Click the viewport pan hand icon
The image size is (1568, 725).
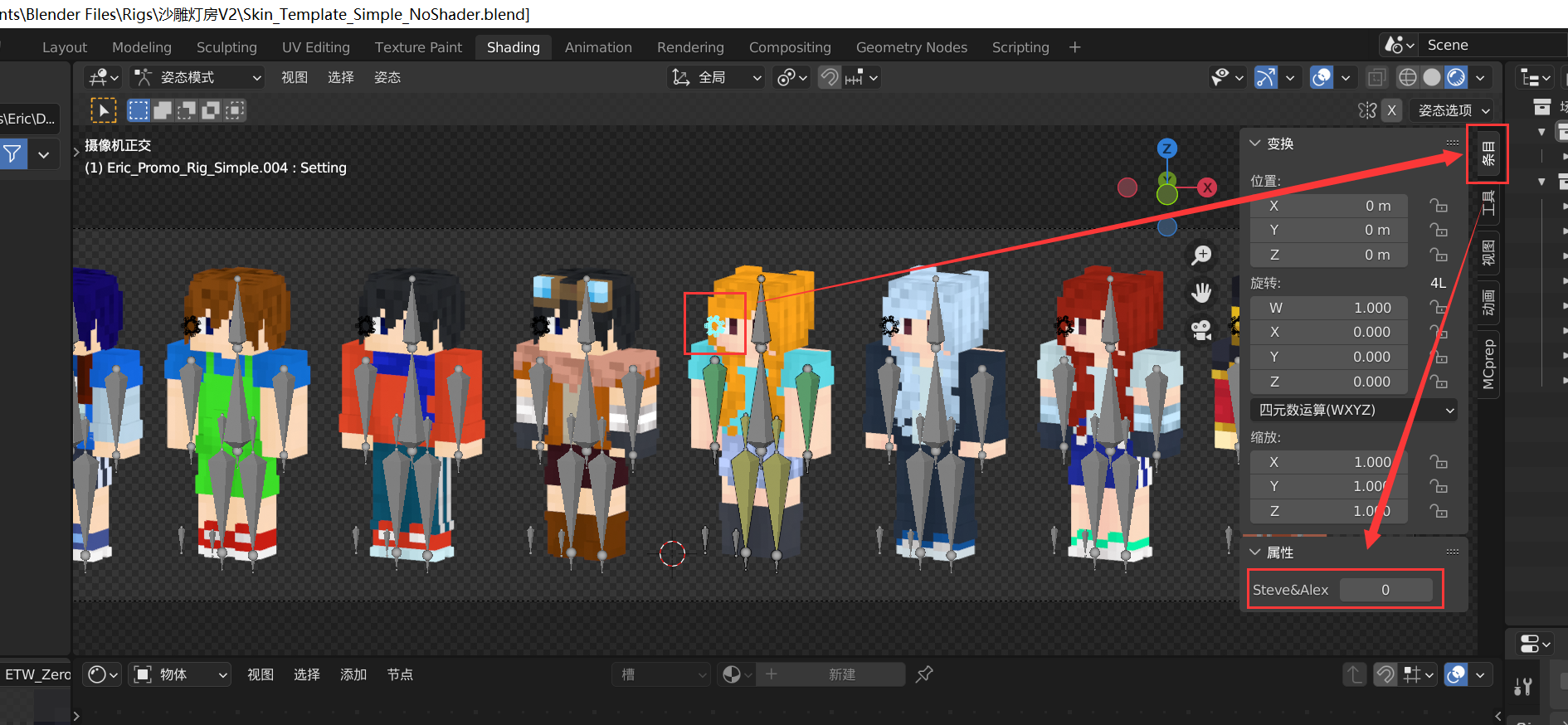[x=1201, y=292]
